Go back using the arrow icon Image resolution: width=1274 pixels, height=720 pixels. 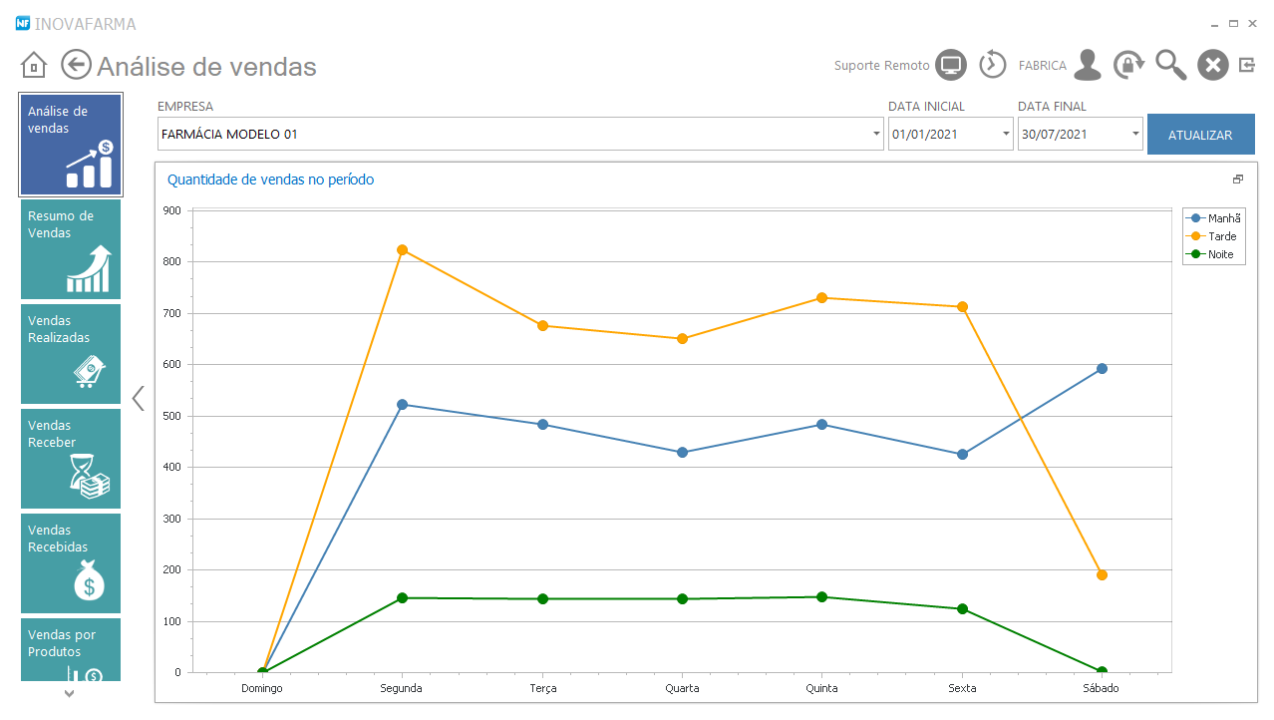tap(76, 65)
